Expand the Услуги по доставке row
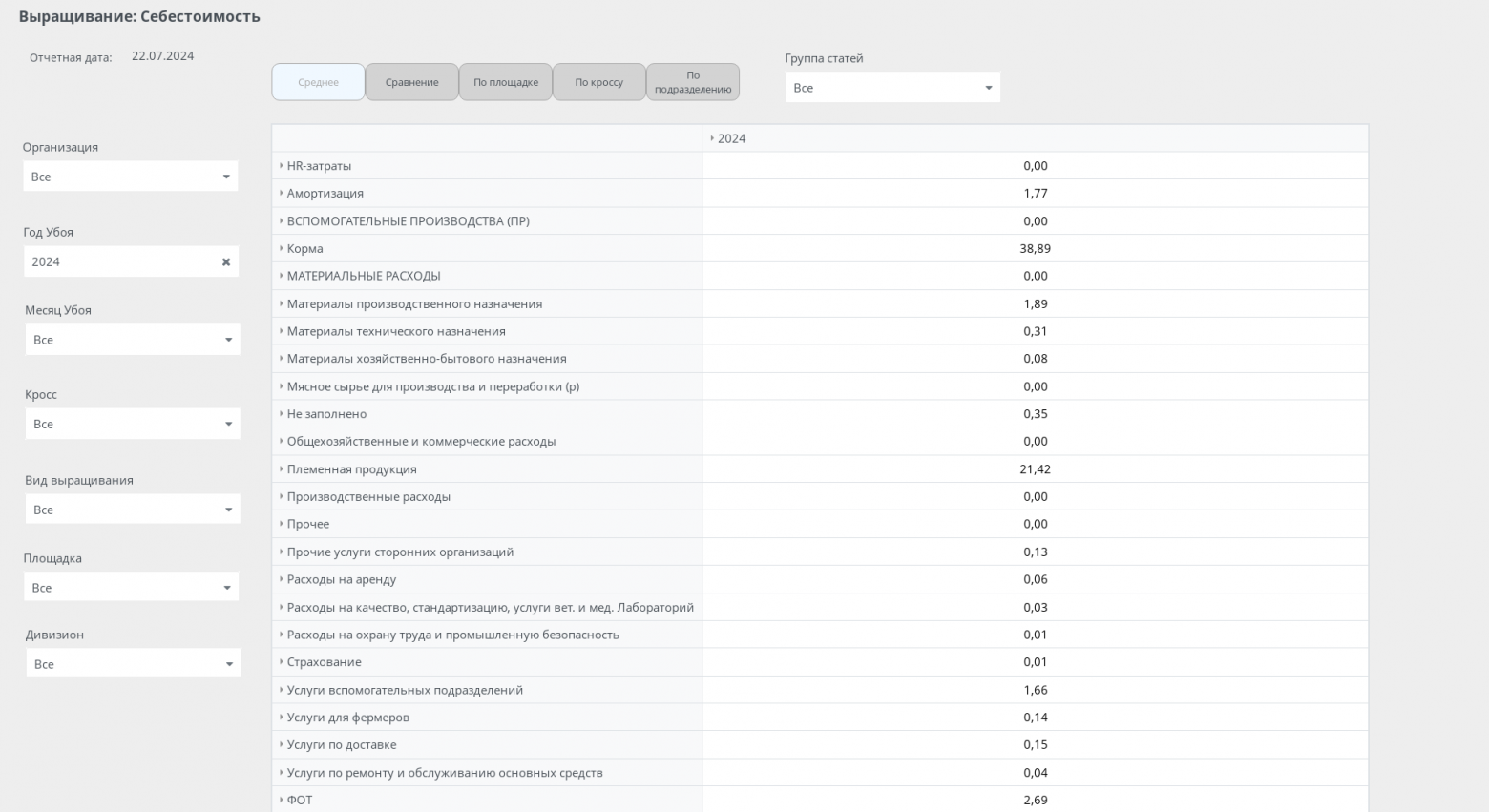 click(282, 745)
